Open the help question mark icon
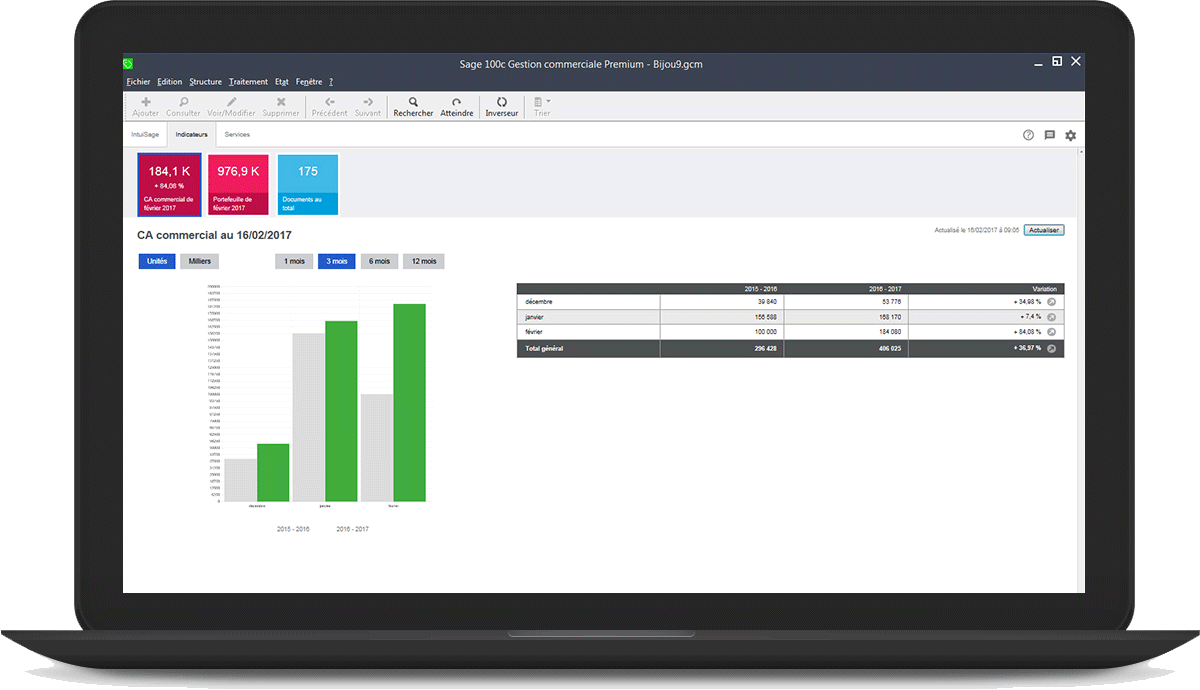The width and height of the screenshot is (1200, 690). coord(1028,135)
